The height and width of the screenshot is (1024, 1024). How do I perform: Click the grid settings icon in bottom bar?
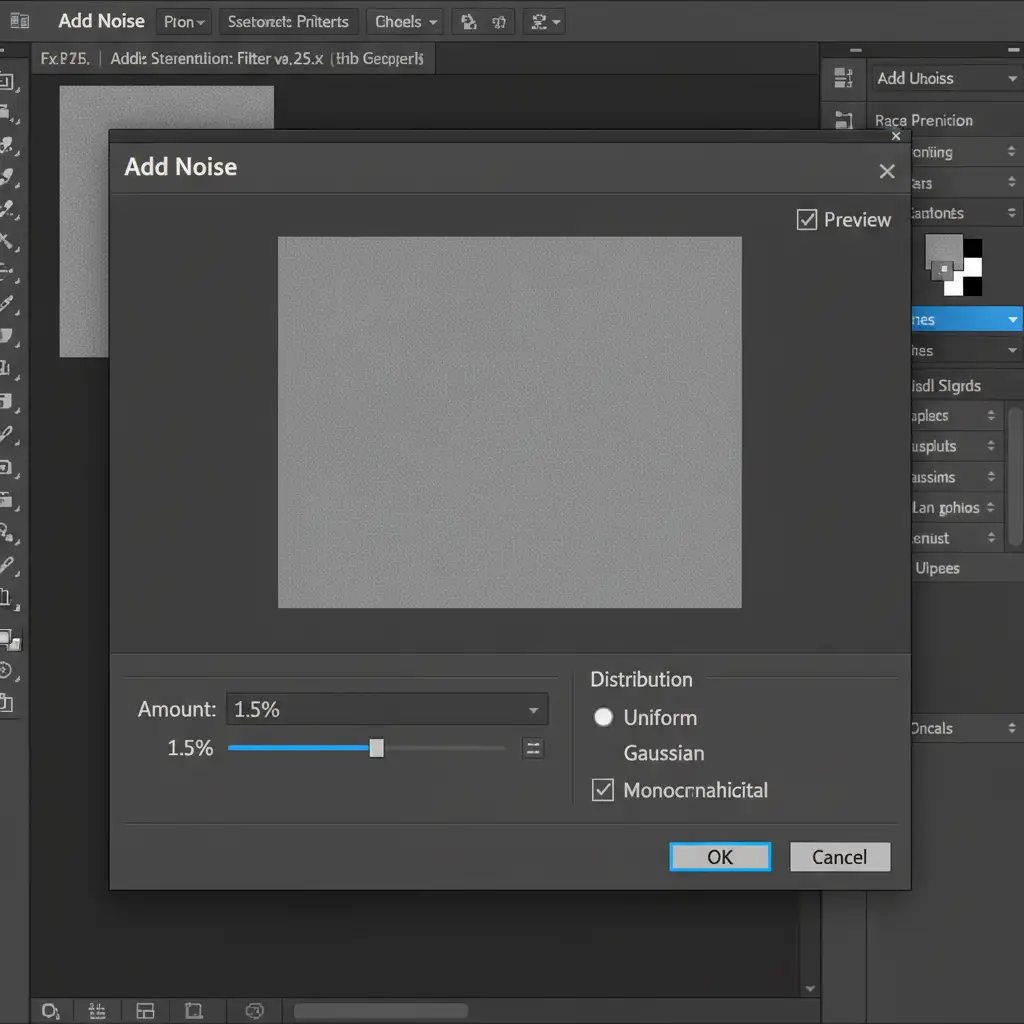(98, 1010)
